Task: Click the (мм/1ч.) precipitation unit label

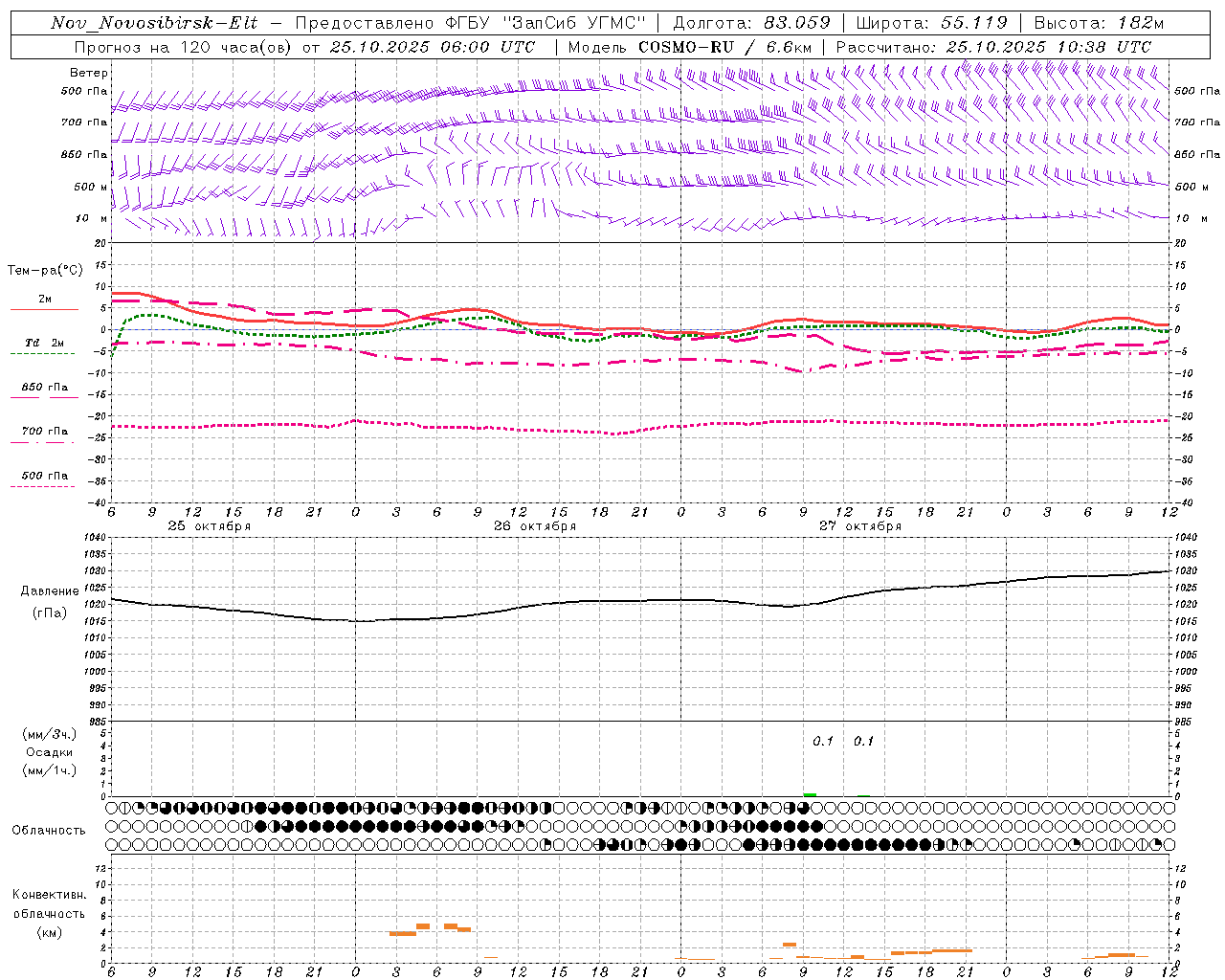Action: click(50, 770)
